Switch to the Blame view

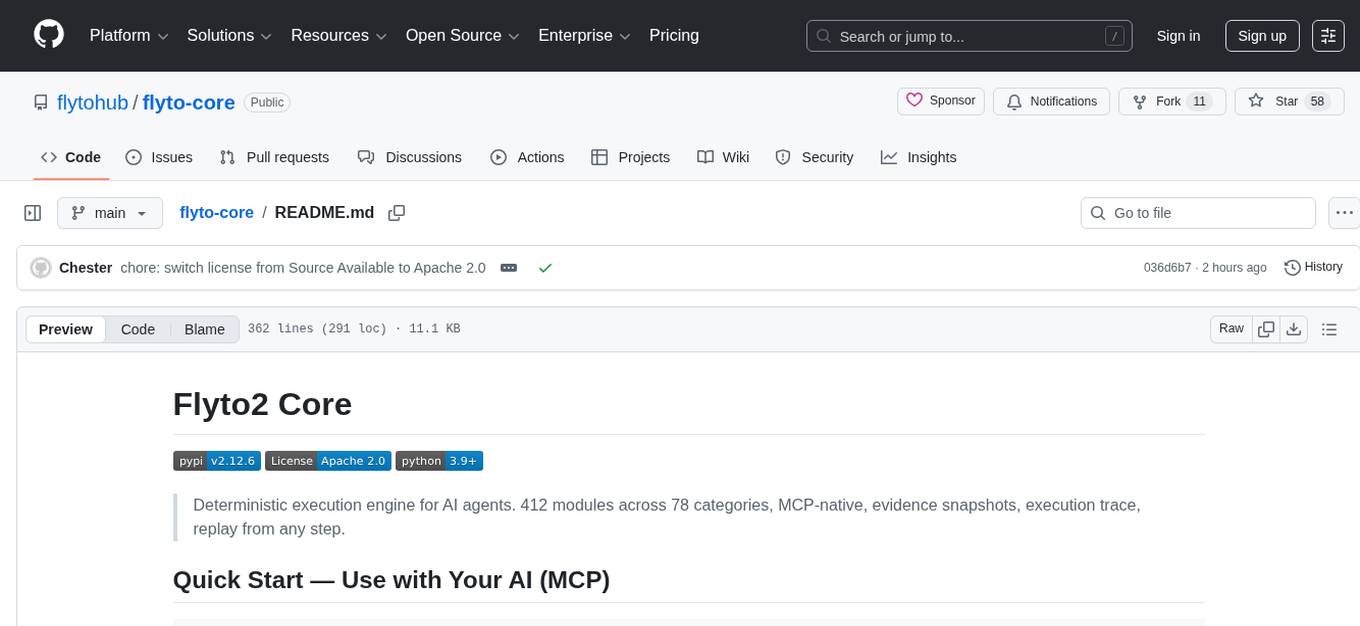pyautogui.click(x=204, y=329)
